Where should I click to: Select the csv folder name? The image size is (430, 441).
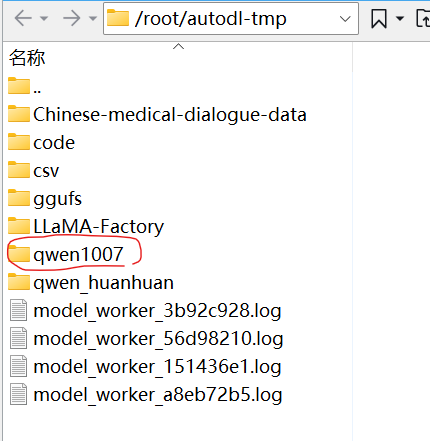click(46, 171)
